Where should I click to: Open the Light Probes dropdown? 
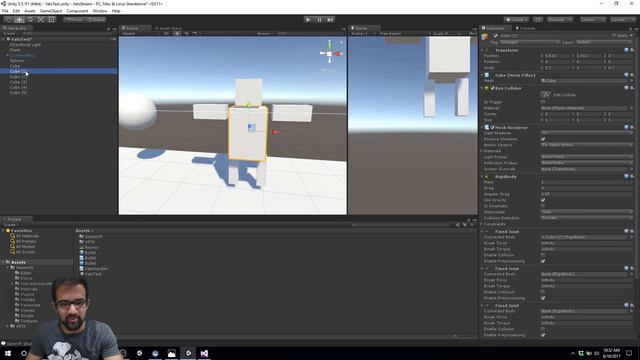(586, 157)
